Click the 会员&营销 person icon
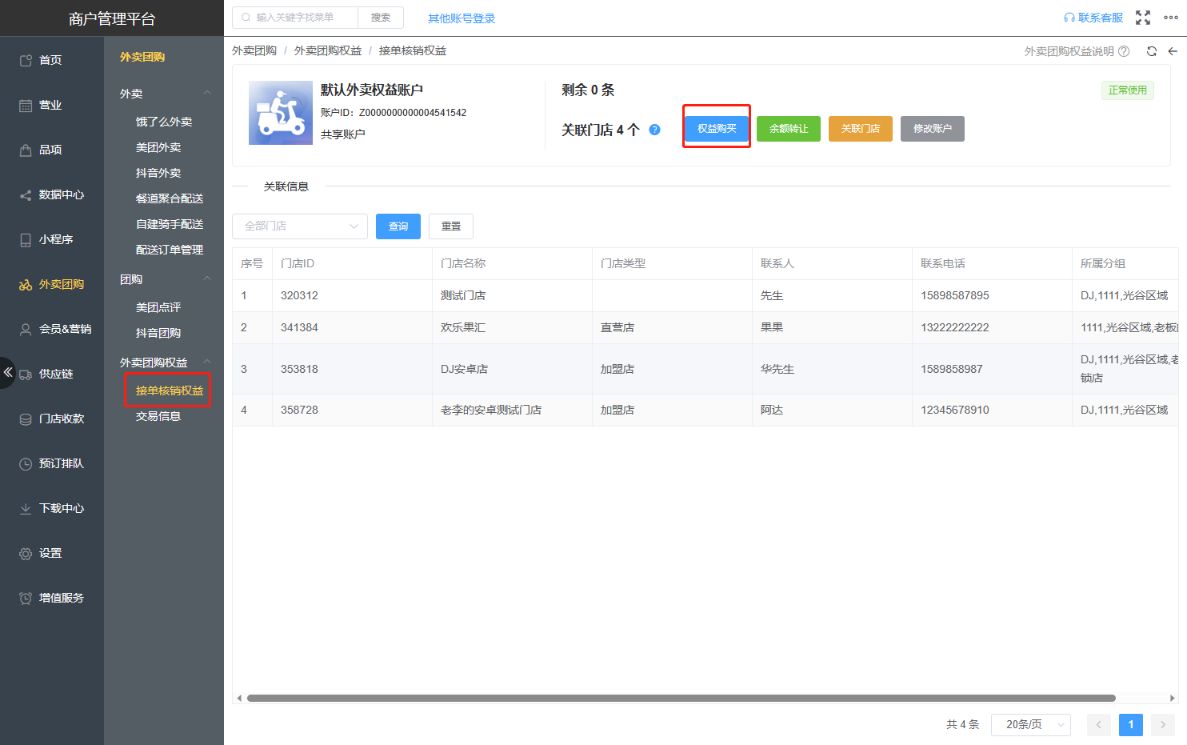This screenshot has height=745, width=1187. pos(25,329)
